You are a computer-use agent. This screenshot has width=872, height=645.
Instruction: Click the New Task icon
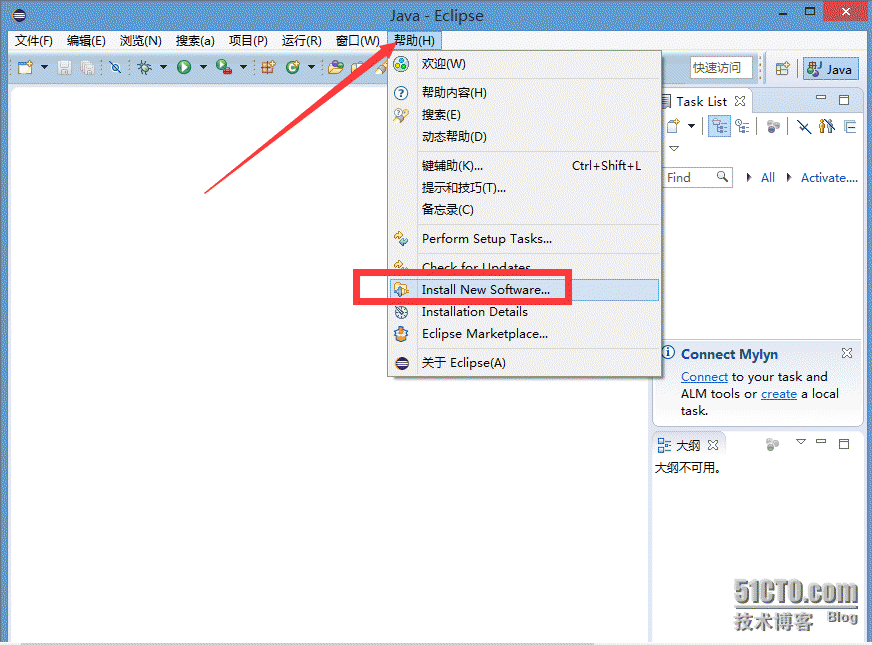tap(673, 126)
